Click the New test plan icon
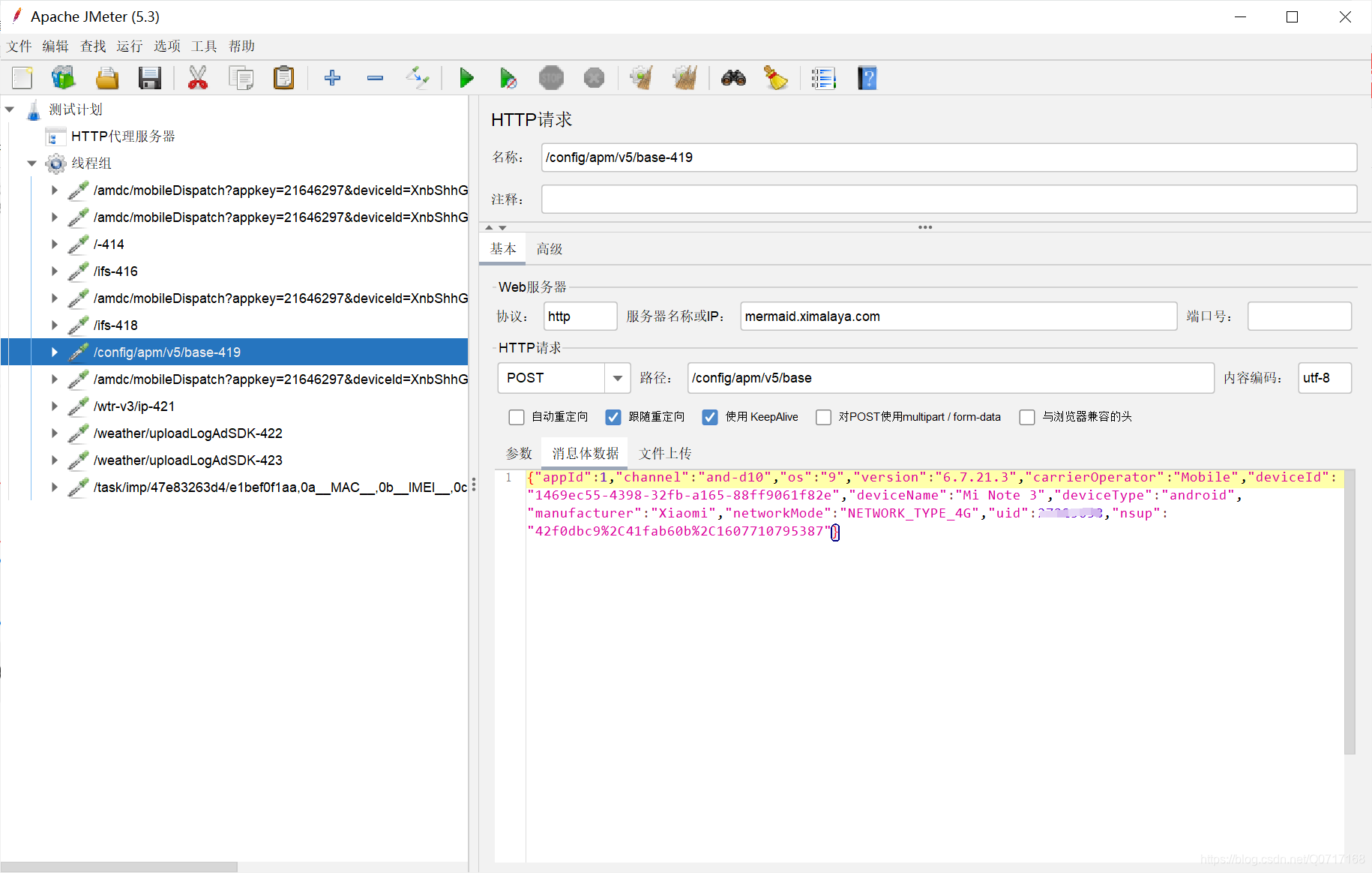The image size is (1372, 873). pyautogui.click(x=22, y=78)
